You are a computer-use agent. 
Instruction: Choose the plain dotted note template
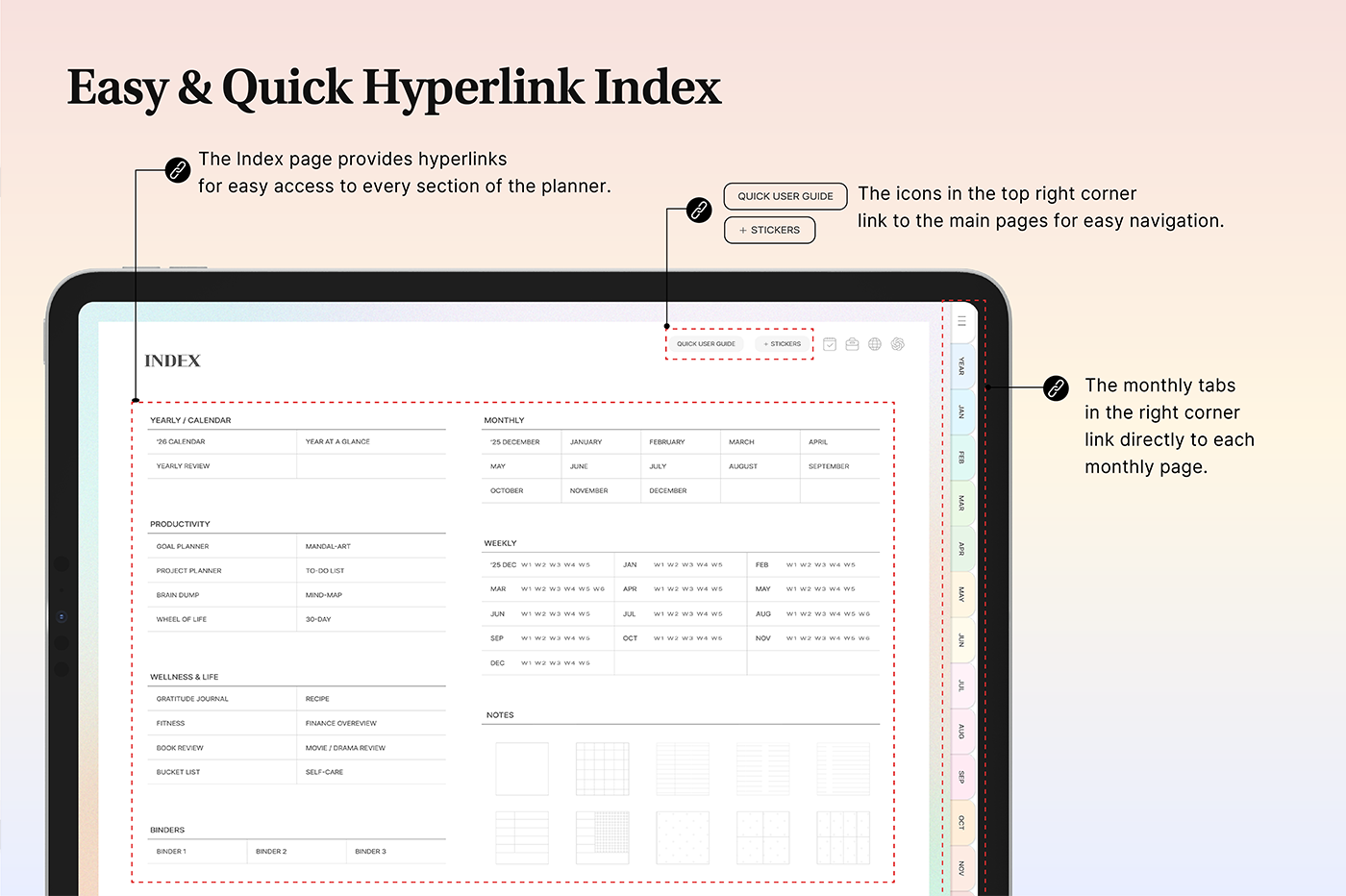pos(682,836)
